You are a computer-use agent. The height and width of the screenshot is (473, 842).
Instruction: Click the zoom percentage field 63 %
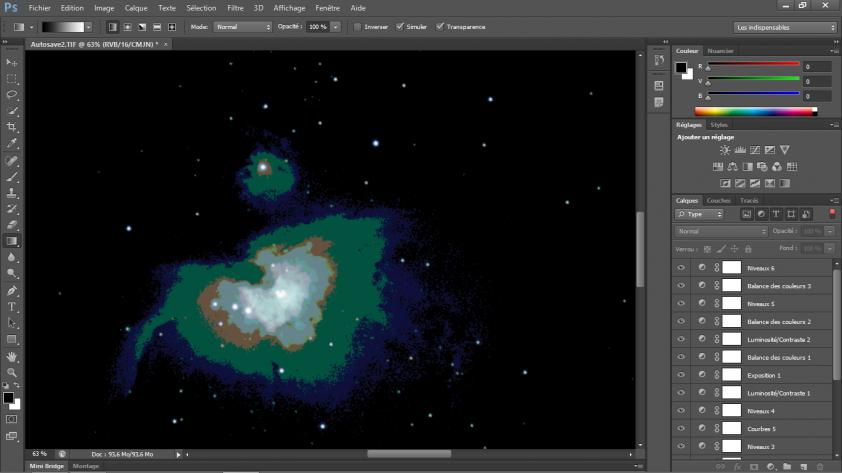coord(39,454)
